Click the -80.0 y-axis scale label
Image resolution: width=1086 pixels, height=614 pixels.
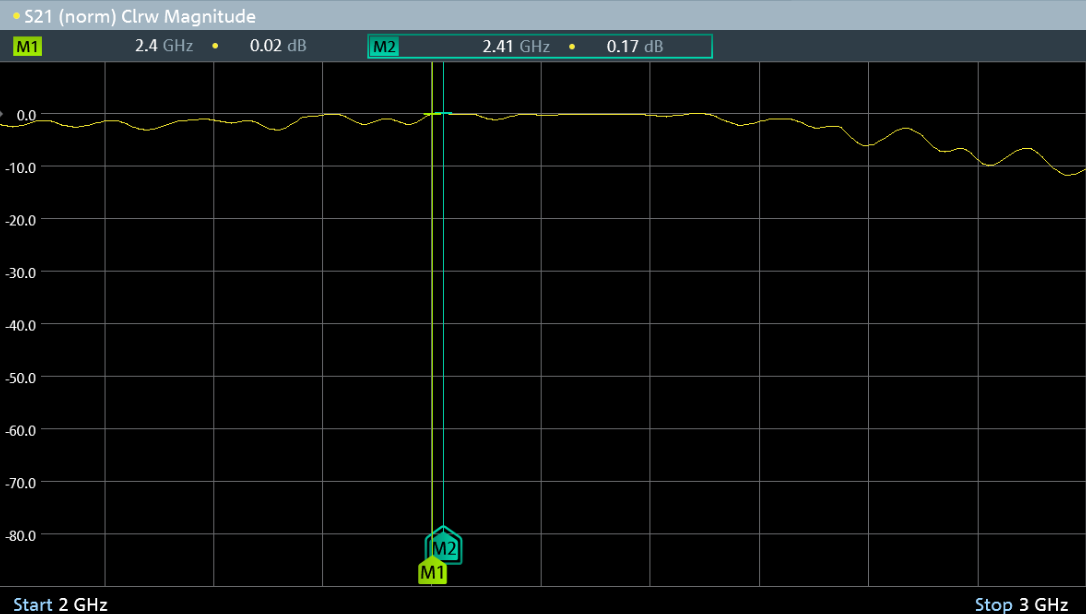click(x=21, y=534)
